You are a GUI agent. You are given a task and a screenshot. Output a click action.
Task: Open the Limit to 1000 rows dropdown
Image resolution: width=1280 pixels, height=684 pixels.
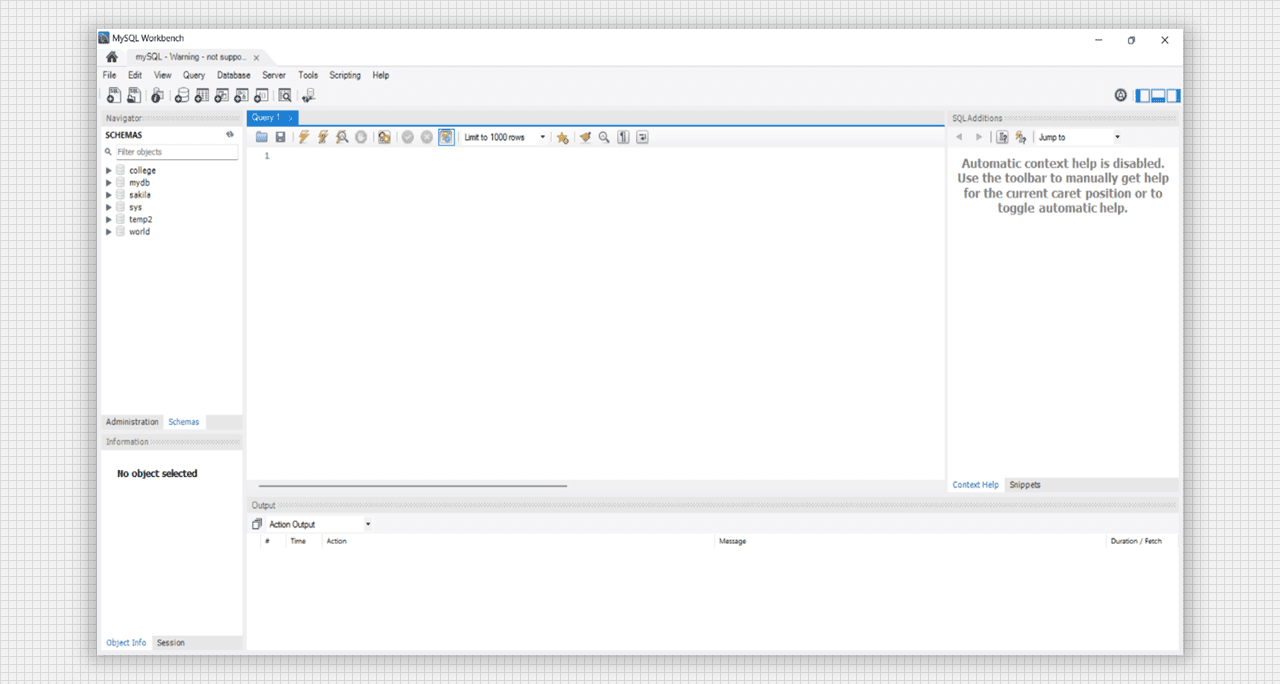pos(505,137)
